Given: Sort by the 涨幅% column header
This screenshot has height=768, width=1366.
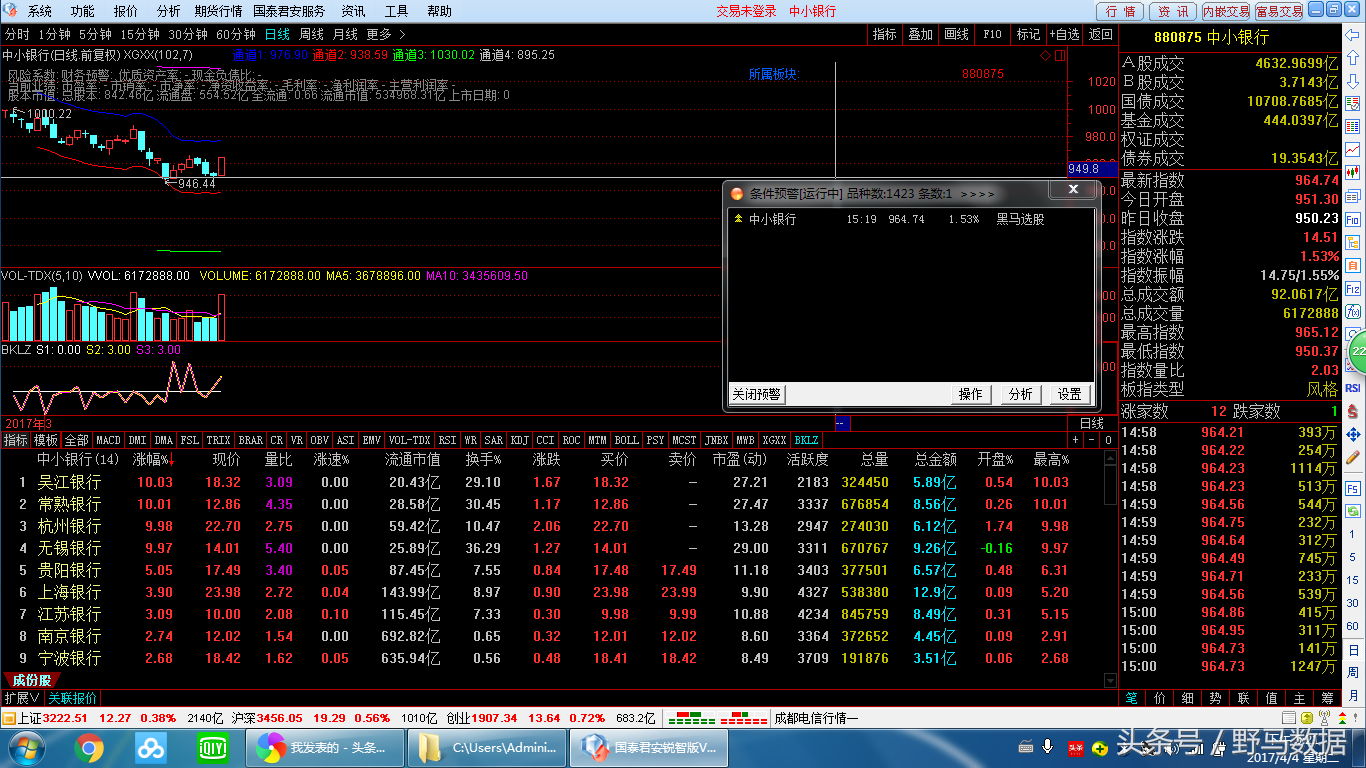Looking at the screenshot, I should coord(153,460).
